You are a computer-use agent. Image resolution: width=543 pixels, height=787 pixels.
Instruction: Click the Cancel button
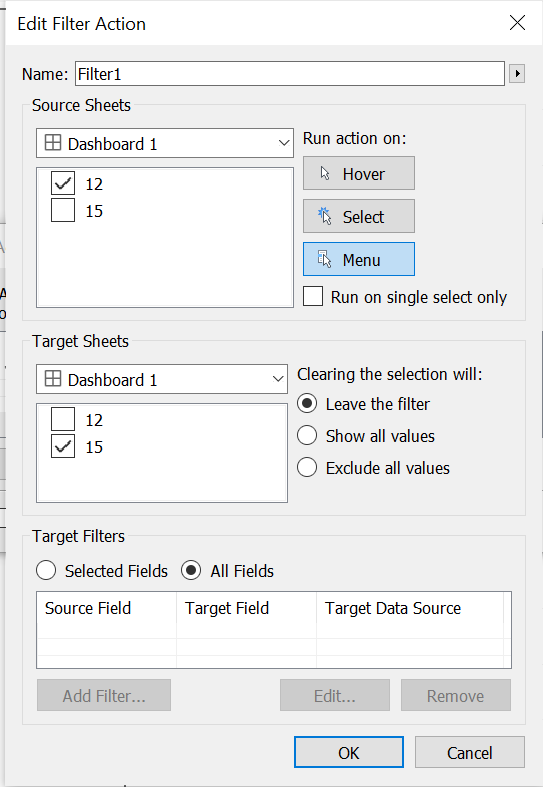point(470,752)
